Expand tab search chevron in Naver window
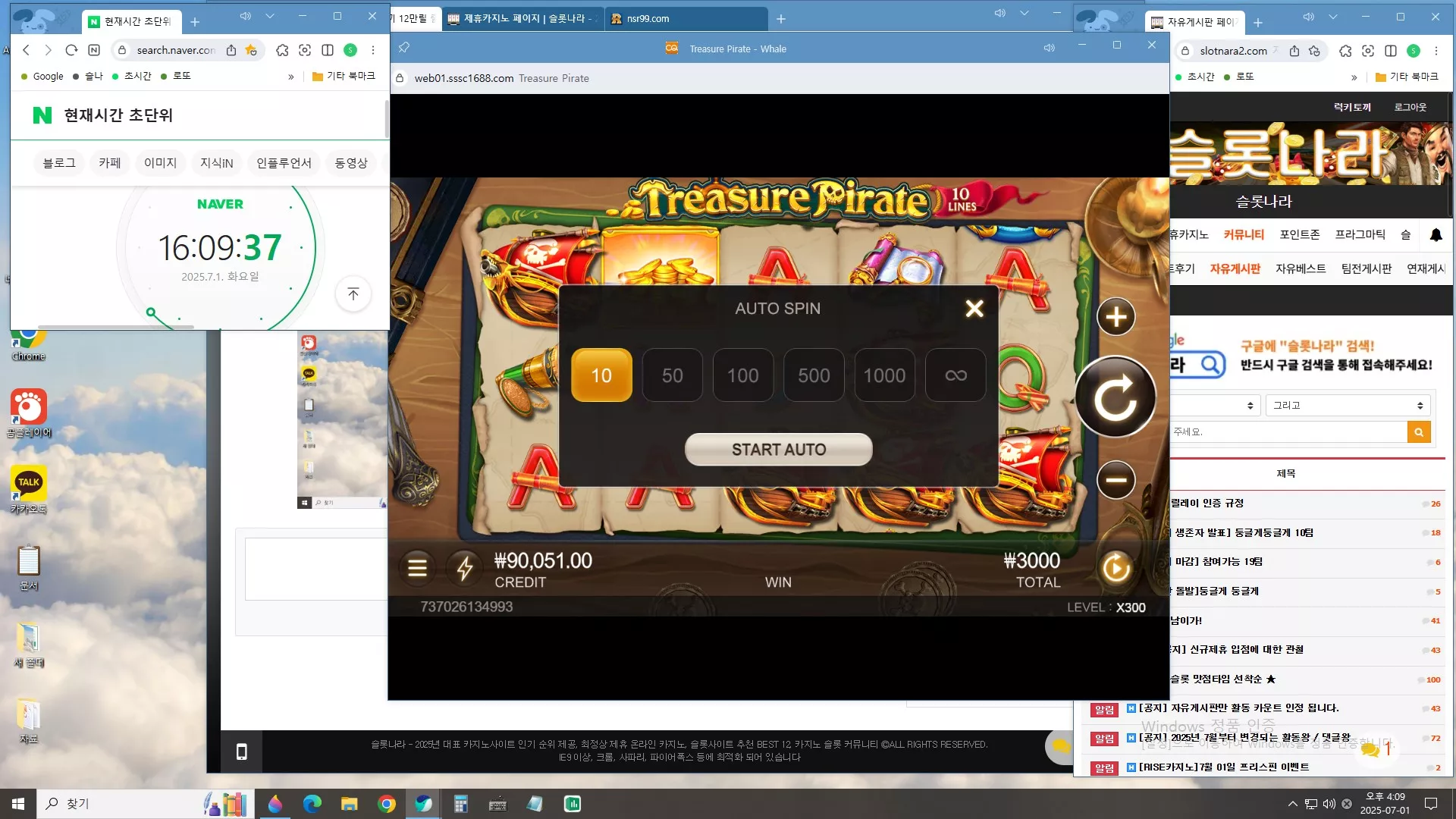The width and height of the screenshot is (1456, 819). coord(270,16)
